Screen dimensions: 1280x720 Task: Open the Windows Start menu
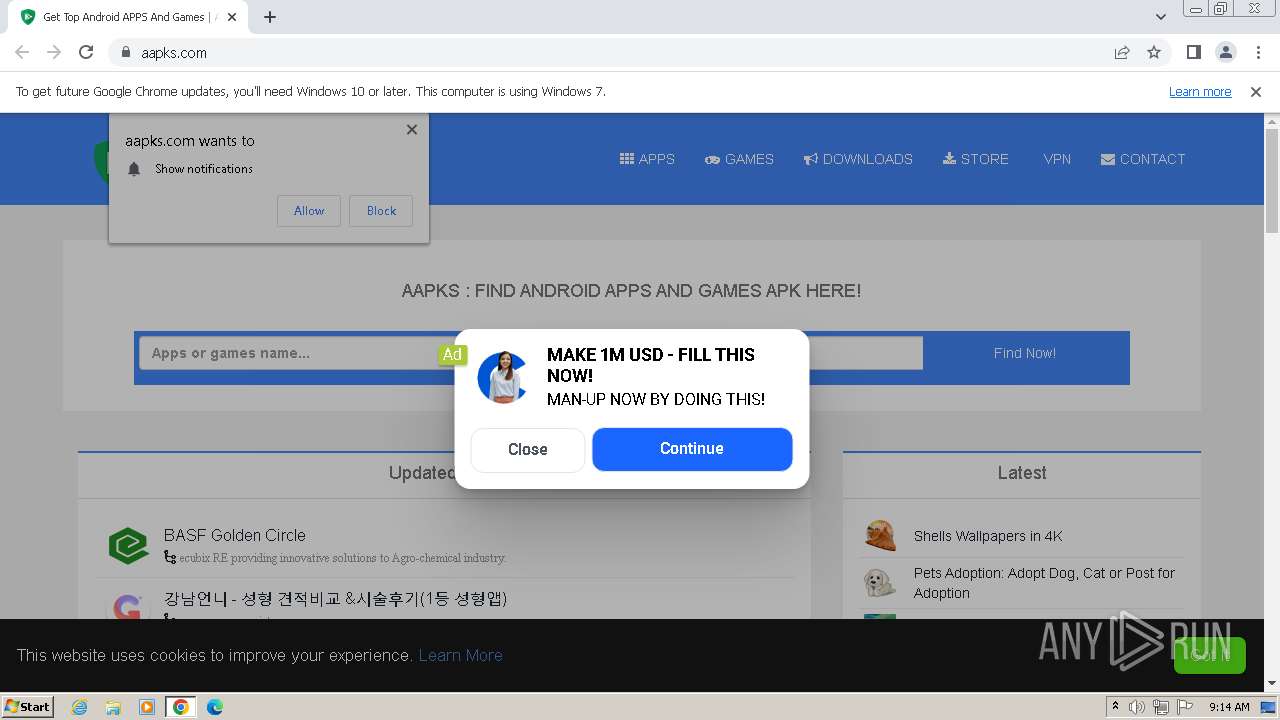(28, 706)
